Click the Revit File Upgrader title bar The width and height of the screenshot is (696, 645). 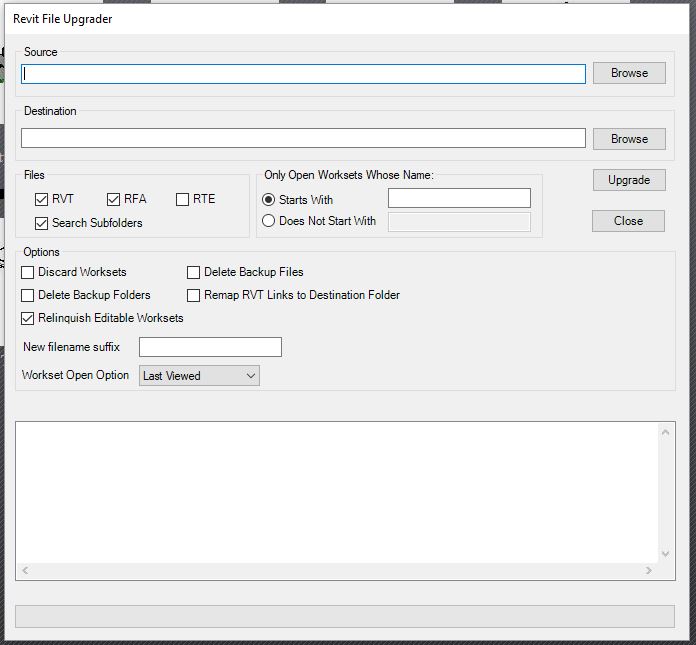tap(347, 19)
